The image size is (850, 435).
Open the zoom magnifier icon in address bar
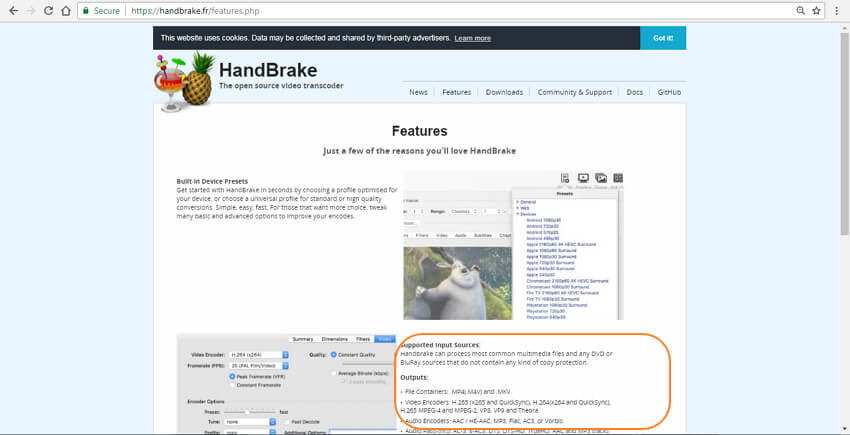click(800, 11)
